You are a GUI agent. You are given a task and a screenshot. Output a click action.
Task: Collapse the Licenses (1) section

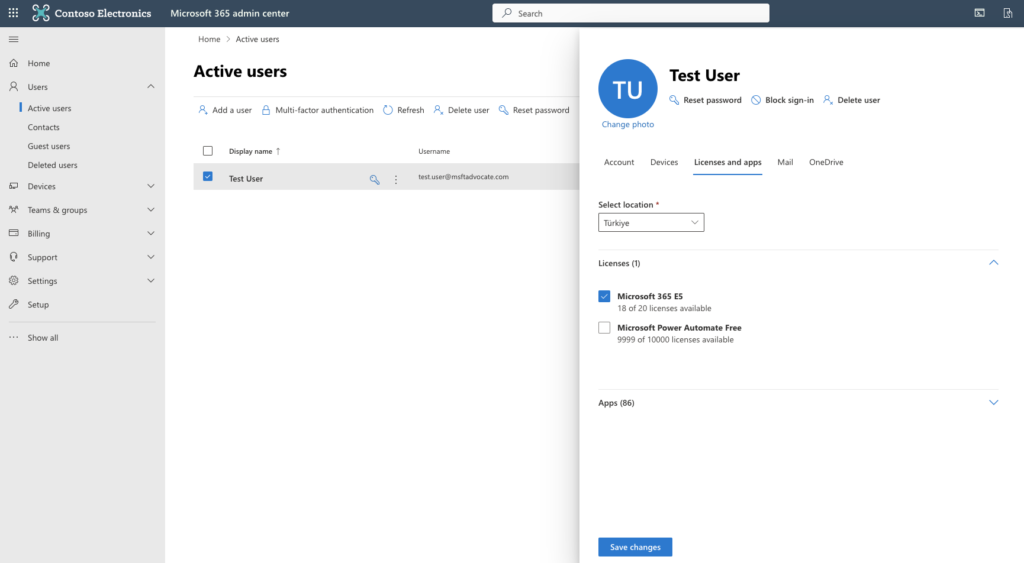[993, 263]
